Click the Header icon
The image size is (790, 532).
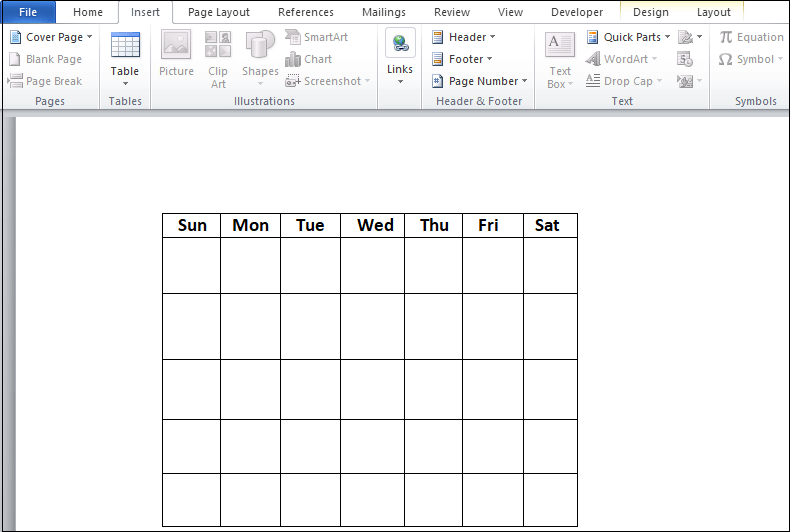pos(438,37)
